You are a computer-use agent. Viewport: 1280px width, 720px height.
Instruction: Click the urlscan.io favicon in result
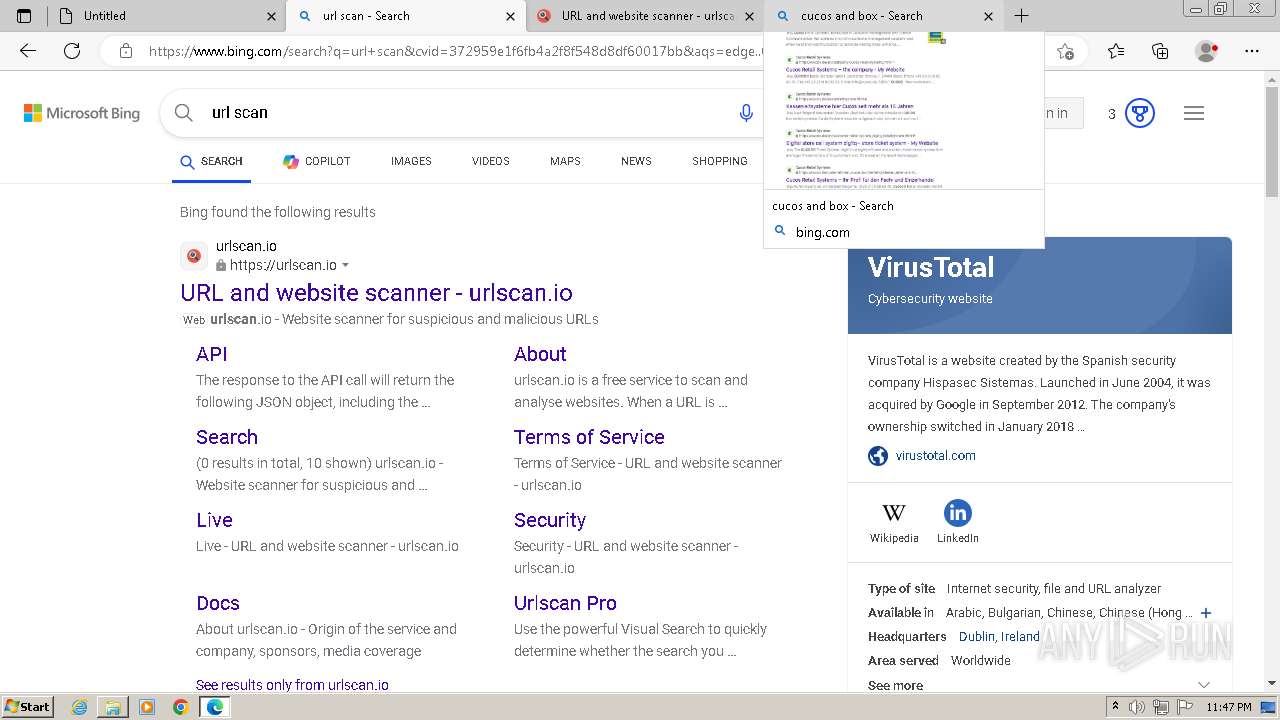pos(194,255)
